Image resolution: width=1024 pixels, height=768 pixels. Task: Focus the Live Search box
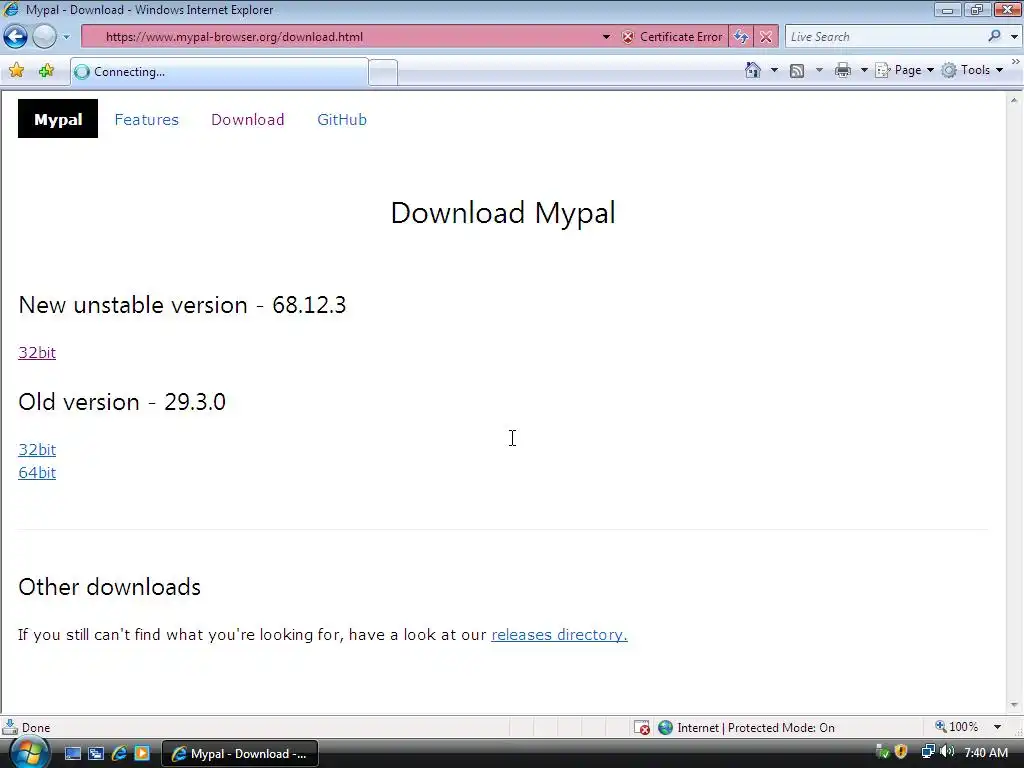[x=885, y=37]
